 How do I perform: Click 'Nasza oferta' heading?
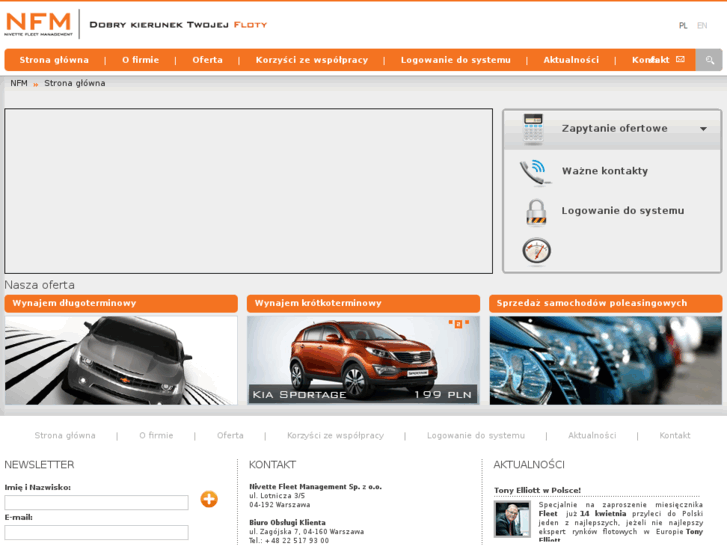pos(39,285)
